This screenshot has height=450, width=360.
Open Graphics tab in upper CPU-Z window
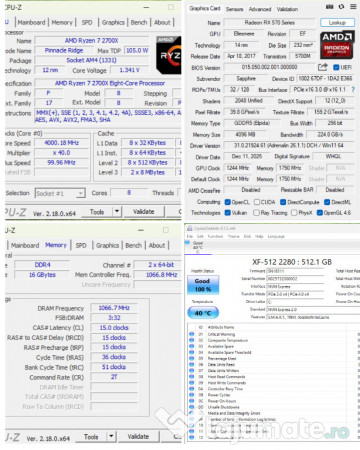113,22
